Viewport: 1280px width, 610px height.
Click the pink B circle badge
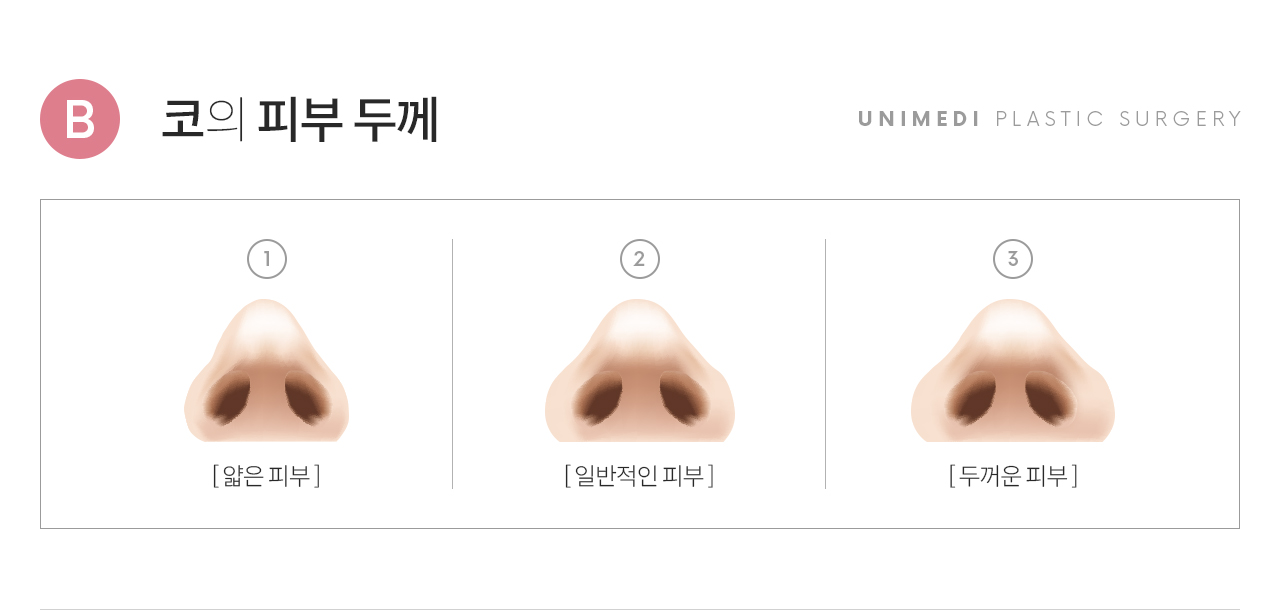click(x=80, y=119)
